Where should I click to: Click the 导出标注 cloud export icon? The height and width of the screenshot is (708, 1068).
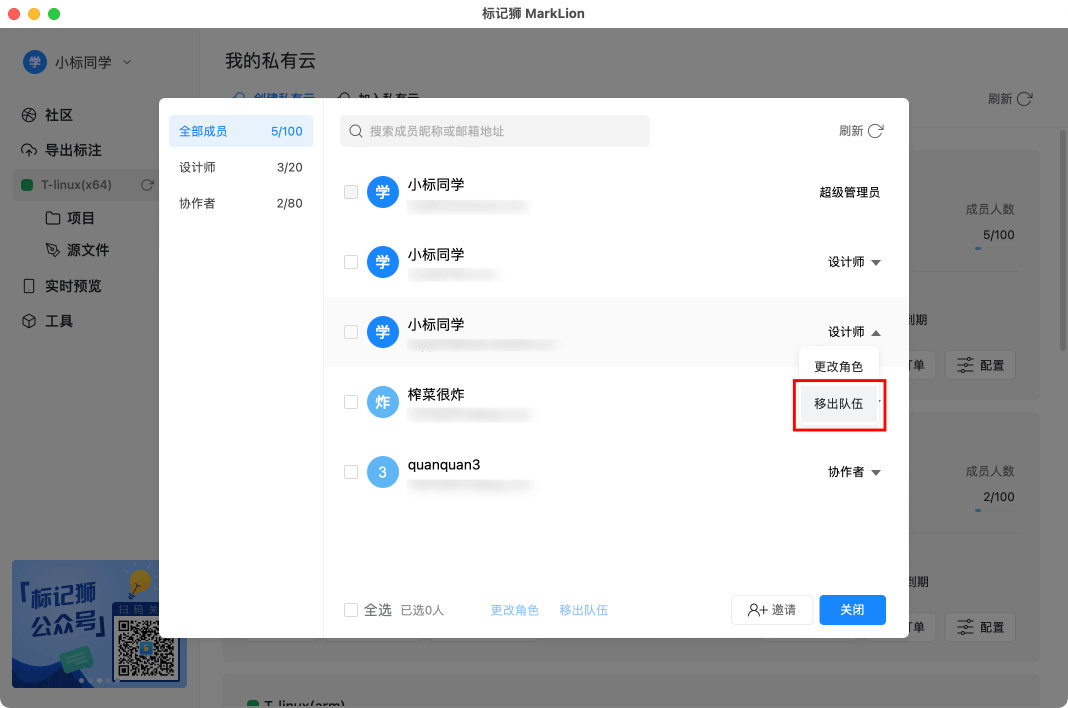[29, 150]
